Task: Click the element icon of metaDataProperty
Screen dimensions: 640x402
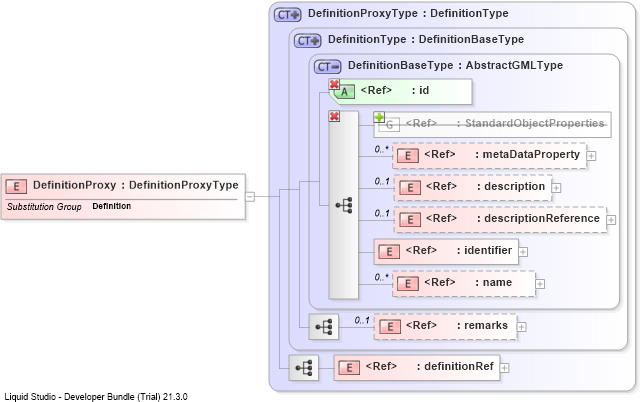Action: [x=408, y=156]
